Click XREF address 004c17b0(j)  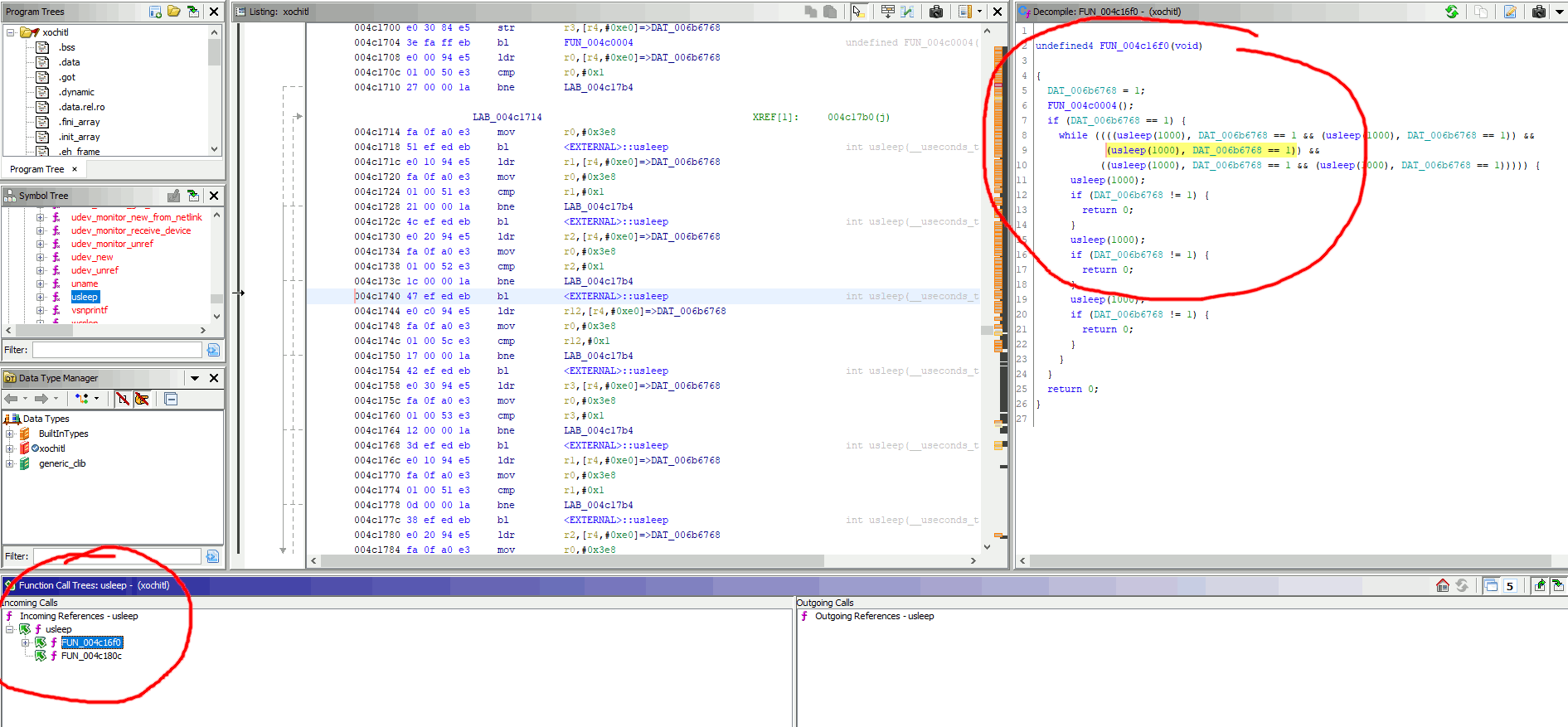(x=858, y=117)
